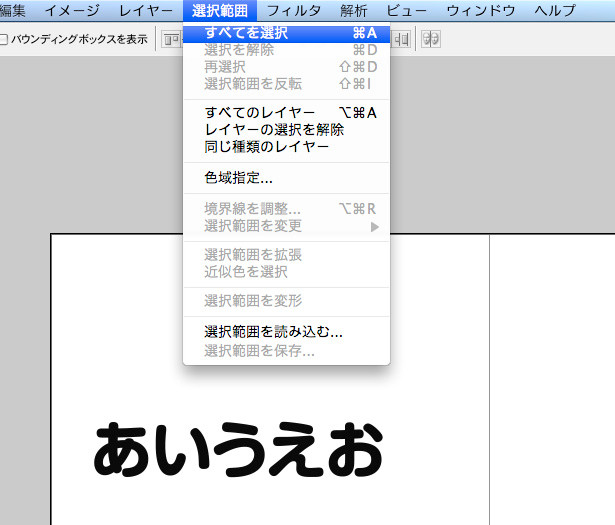Toggle バウンディングボックスを表示 checkbox
Screen dimensions: 615x525
tap(4, 39)
